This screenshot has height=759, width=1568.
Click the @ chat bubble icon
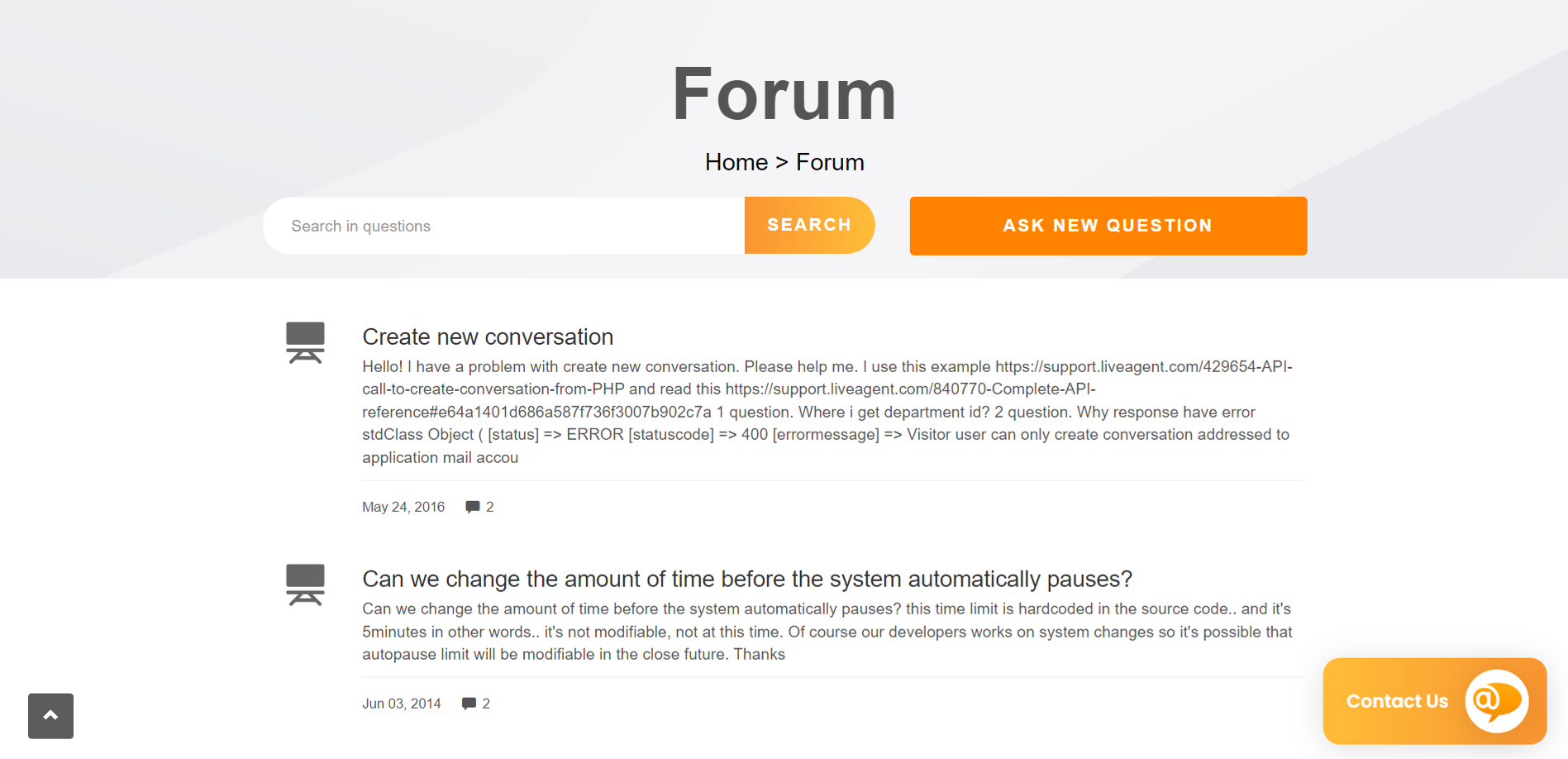click(x=1496, y=701)
